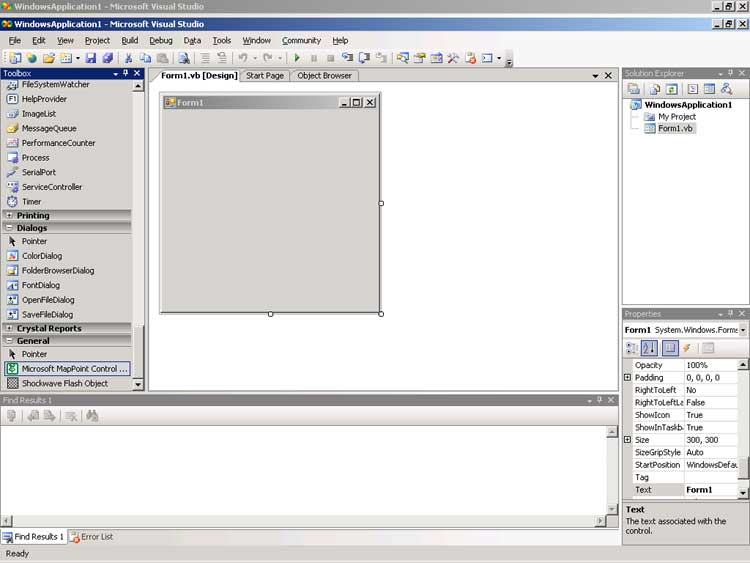
Task: Open Solution Explorer from the main toolbar
Action: 403,58
